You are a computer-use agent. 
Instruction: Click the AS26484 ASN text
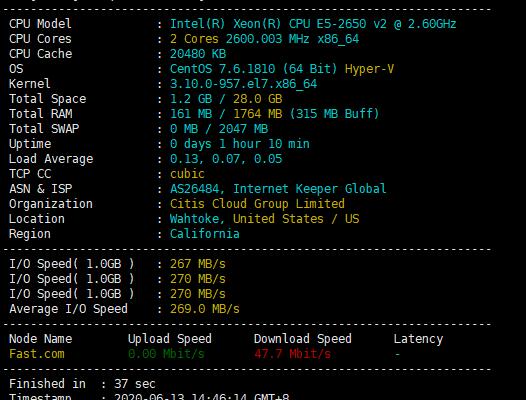click(x=195, y=189)
